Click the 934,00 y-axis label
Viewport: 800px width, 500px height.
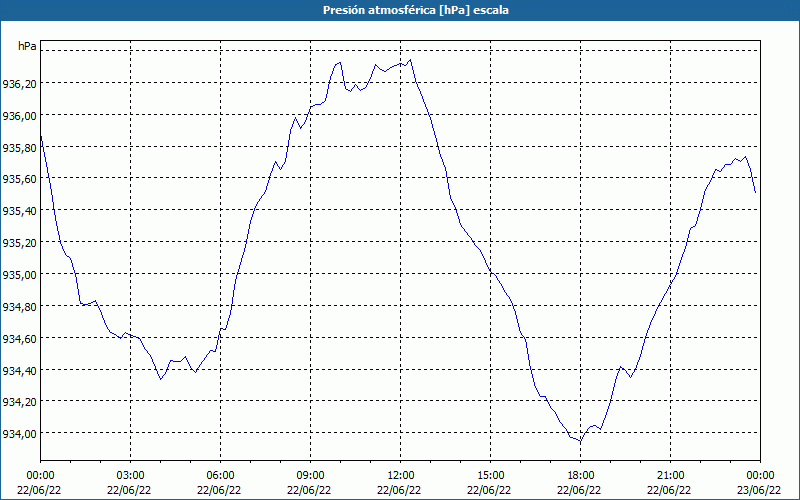(20, 434)
